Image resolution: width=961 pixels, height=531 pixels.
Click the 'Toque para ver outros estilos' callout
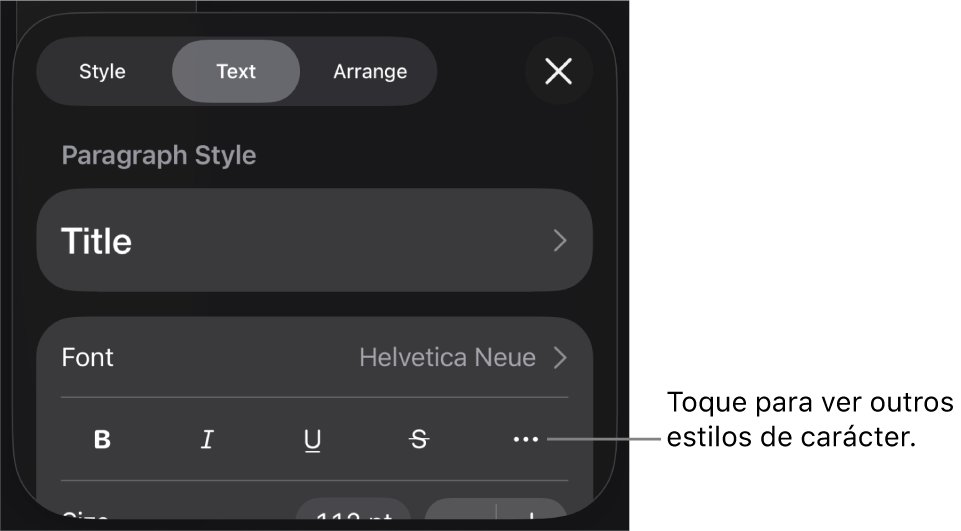[x=810, y=420]
